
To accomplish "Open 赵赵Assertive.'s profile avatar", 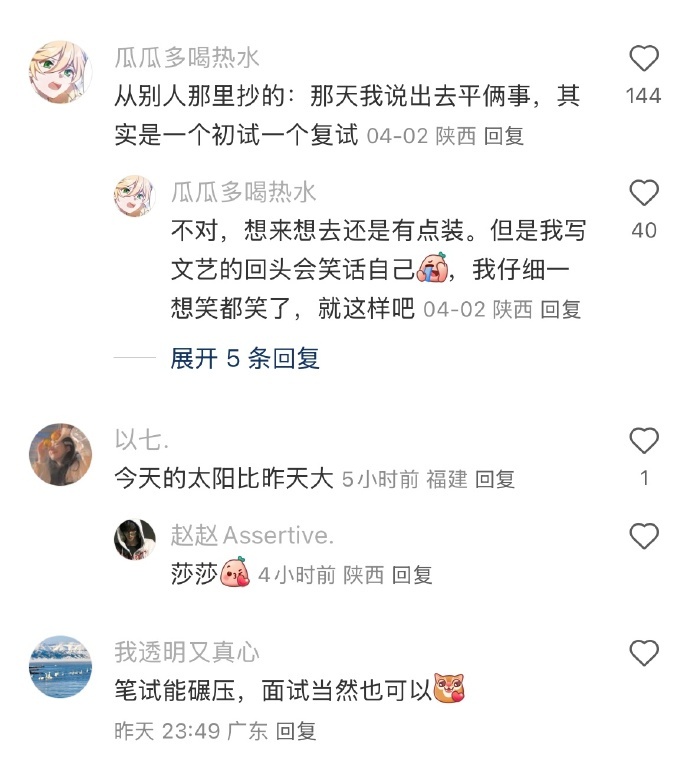I will click(134, 540).
